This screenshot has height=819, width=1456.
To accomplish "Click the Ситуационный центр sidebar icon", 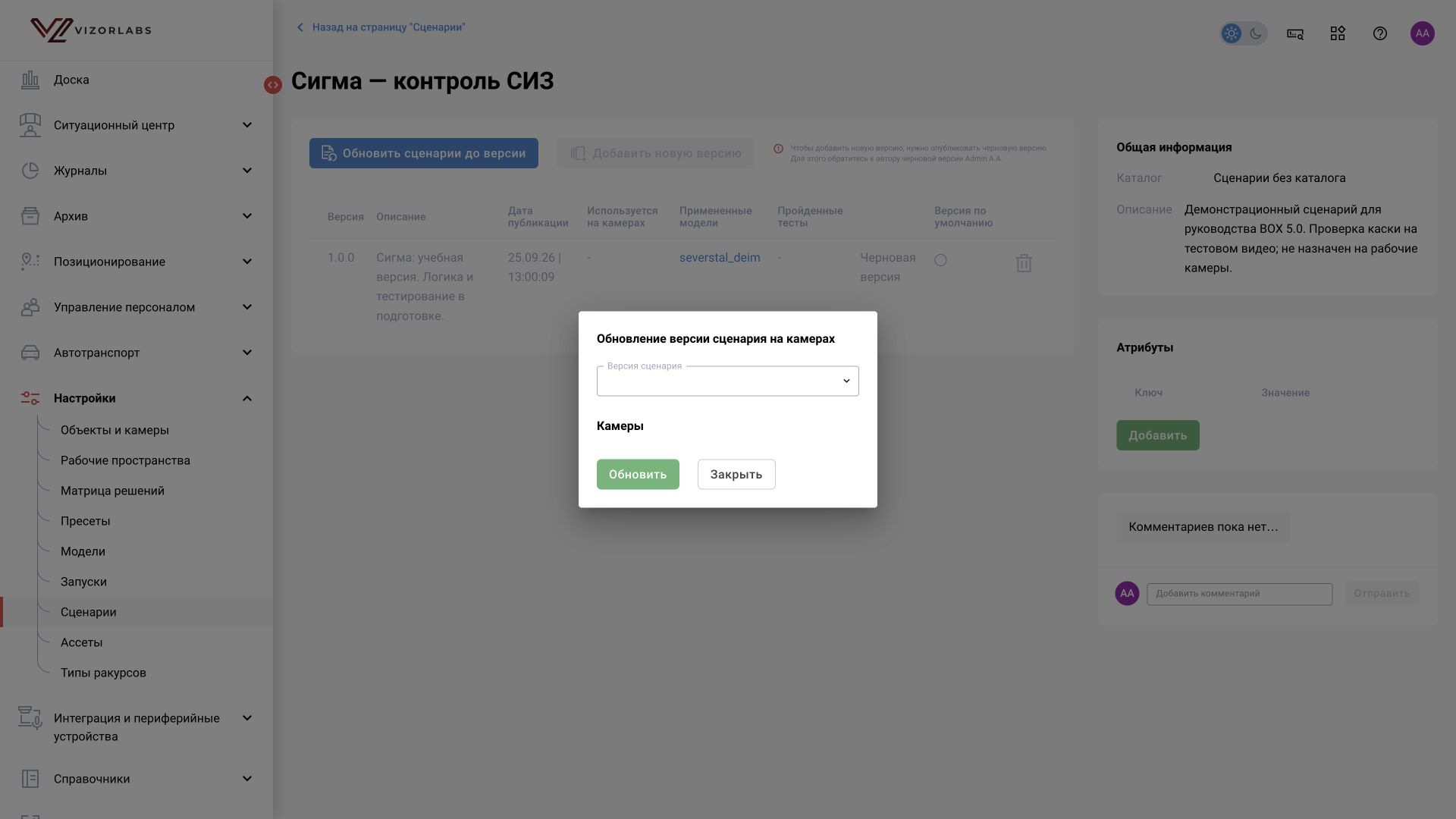I will pos(30,125).
